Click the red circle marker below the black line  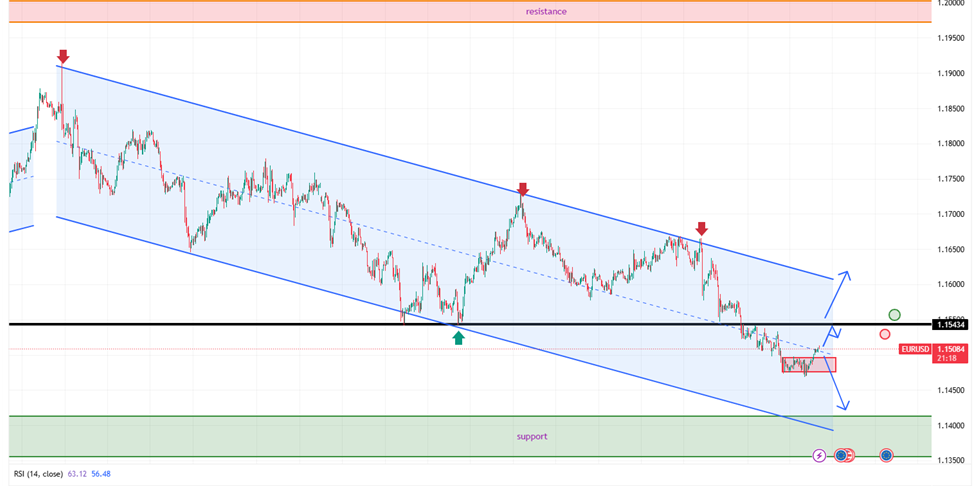885,334
